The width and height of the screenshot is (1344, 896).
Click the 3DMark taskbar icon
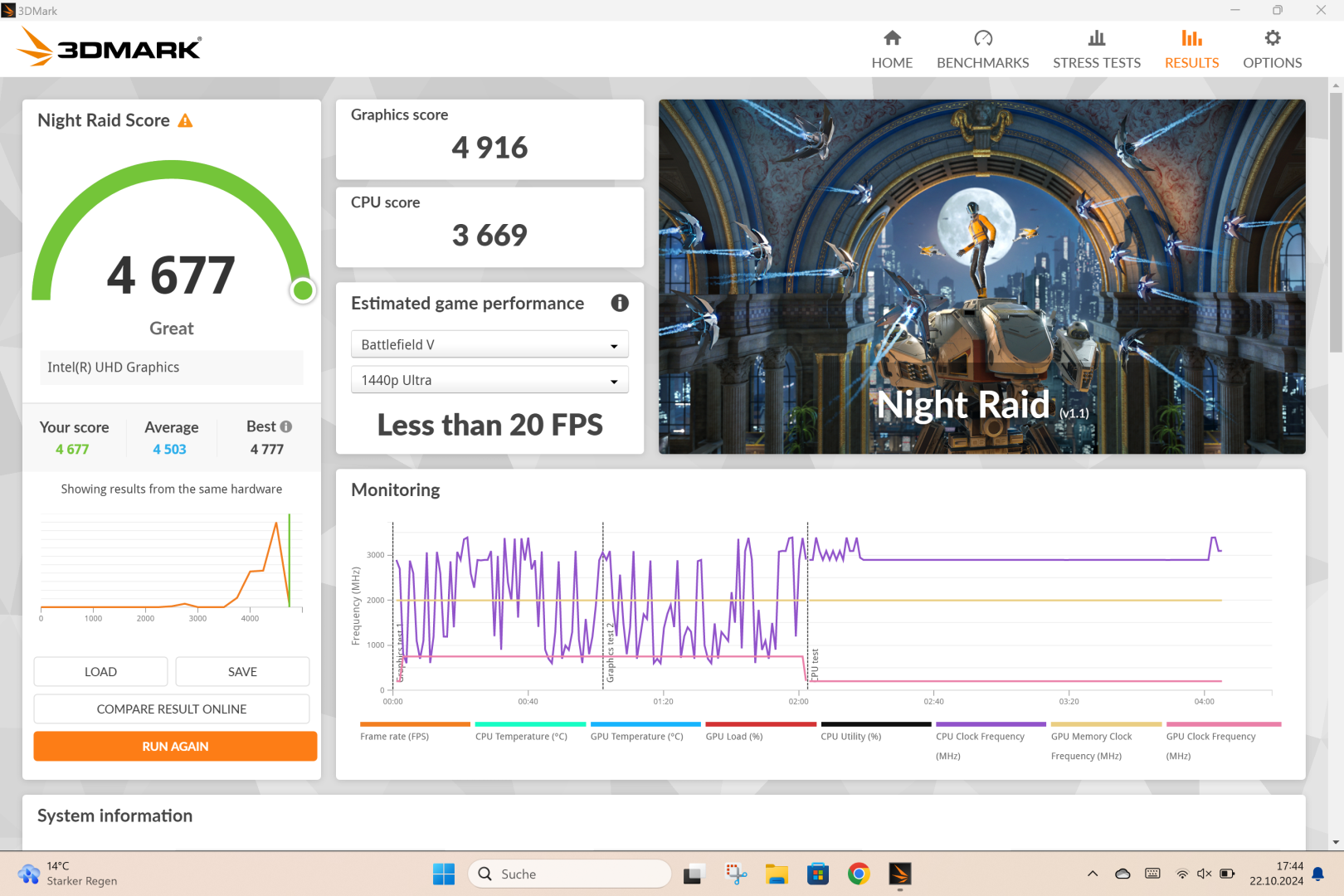coord(900,874)
